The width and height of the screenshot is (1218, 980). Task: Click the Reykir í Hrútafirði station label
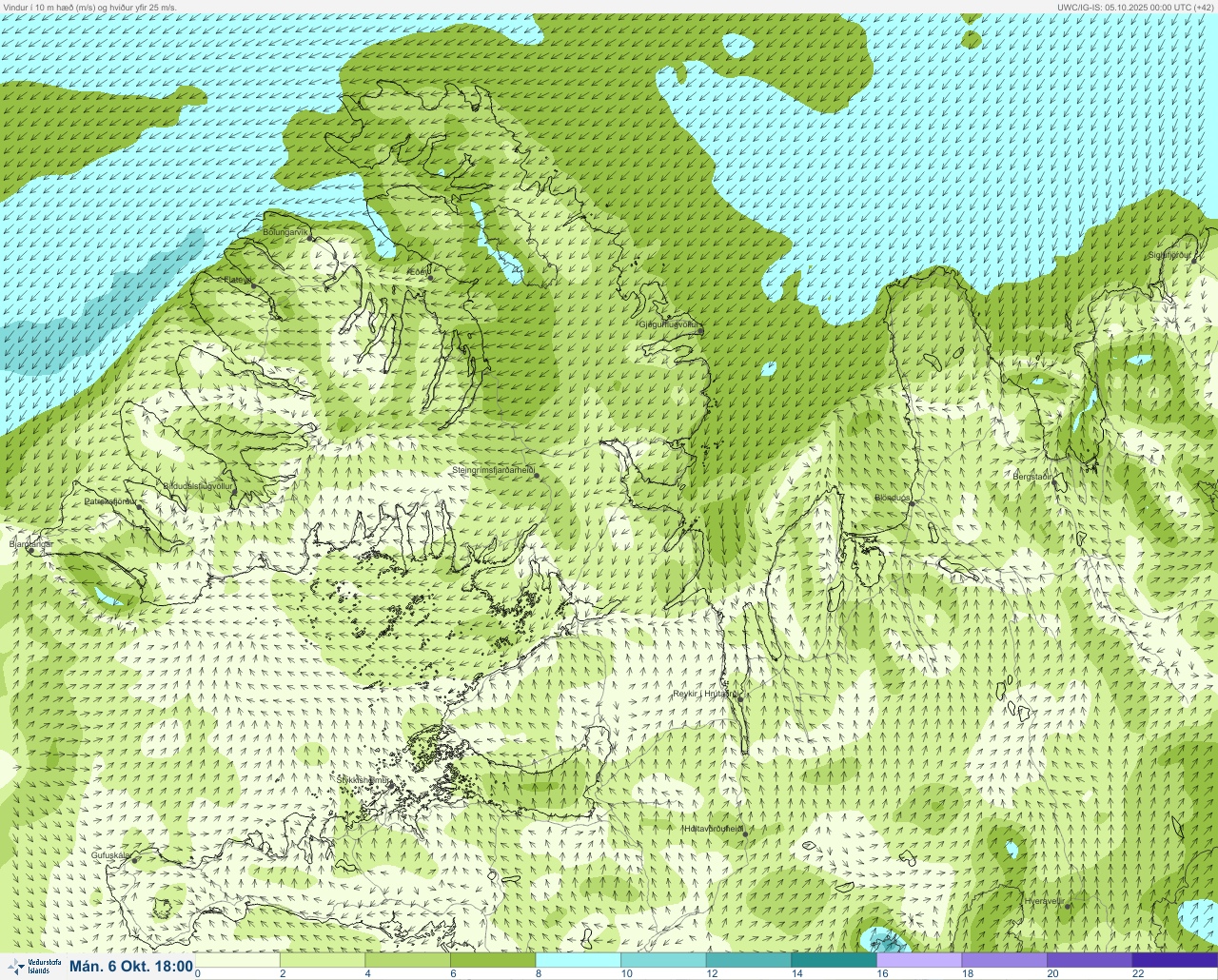(x=706, y=694)
